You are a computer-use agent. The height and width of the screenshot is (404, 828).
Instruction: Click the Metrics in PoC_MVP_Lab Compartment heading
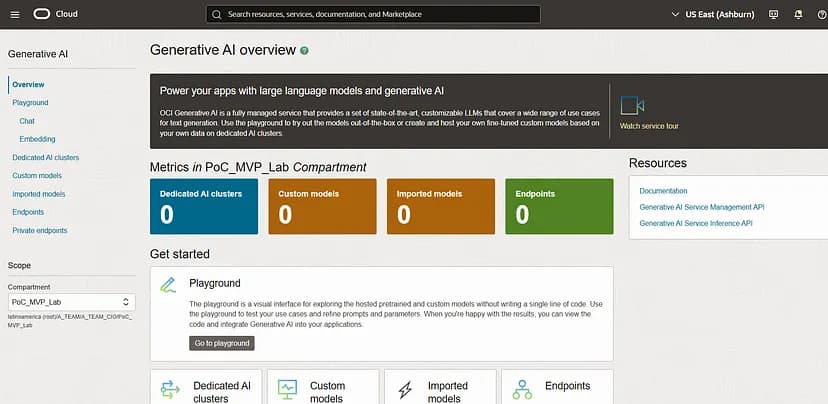[258, 167]
